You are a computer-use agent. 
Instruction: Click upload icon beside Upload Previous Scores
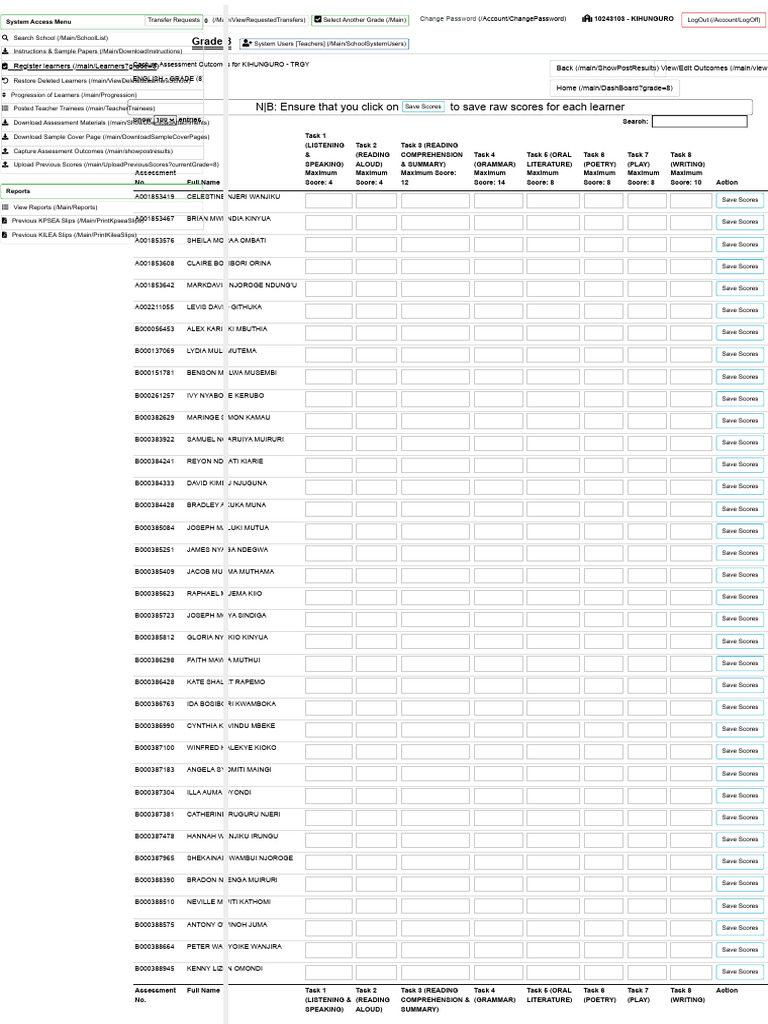click(5, 165)
